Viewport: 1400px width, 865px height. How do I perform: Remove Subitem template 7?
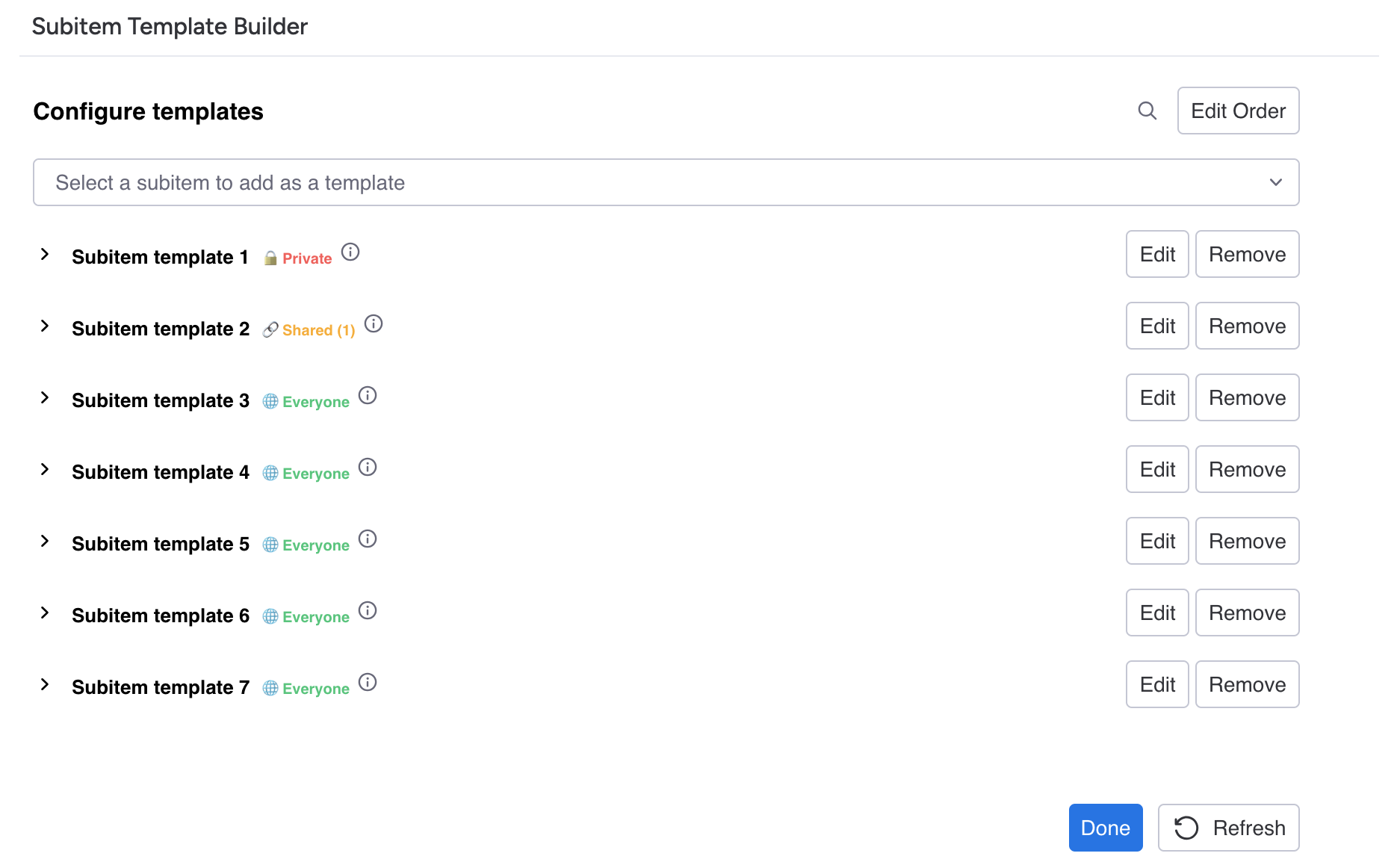[1248, 684]
